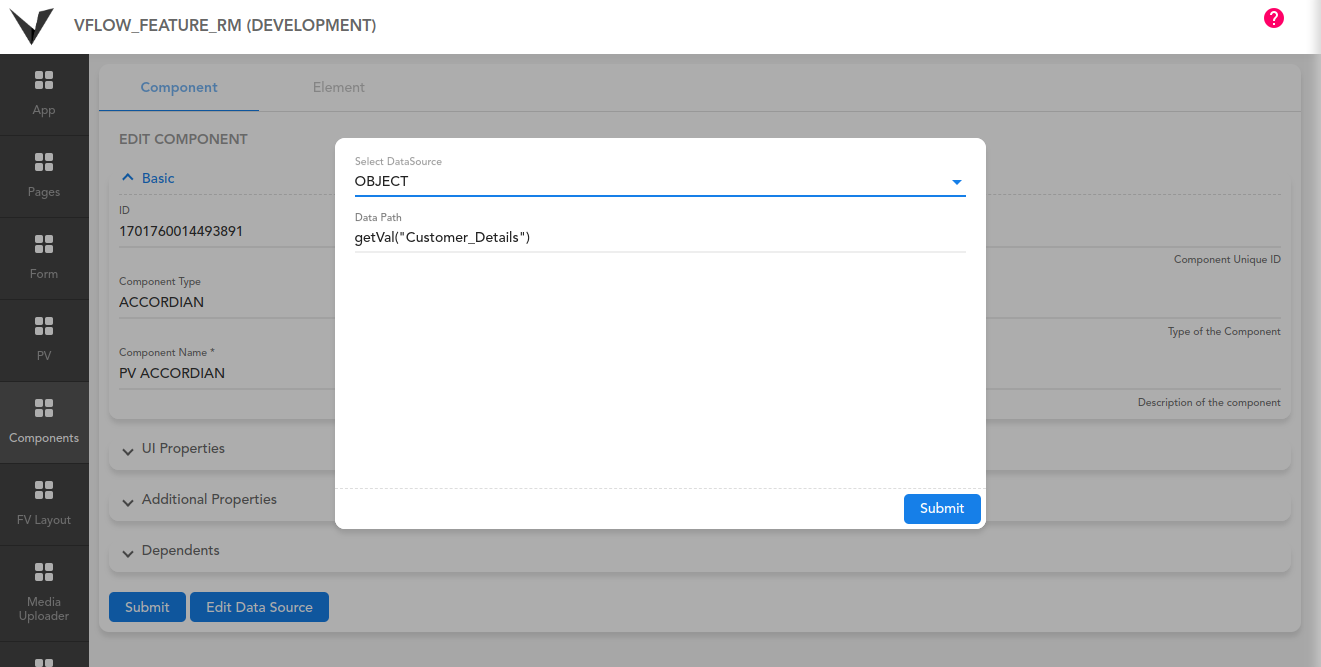Click the Type of the Component hint
The height and width of the screenshot is (667, 1321).
coord(1224,332)
